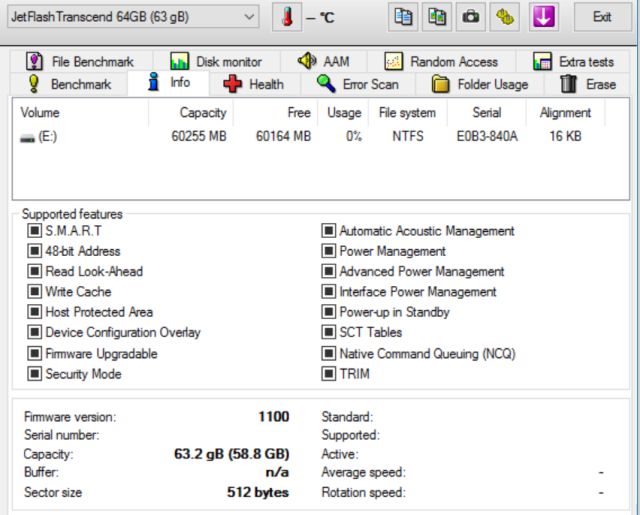The width and height of the screenshot is (640, 515).
Task: Toggle Native Command Queuing (NCQ) checkbox
Action: [328, 353]
